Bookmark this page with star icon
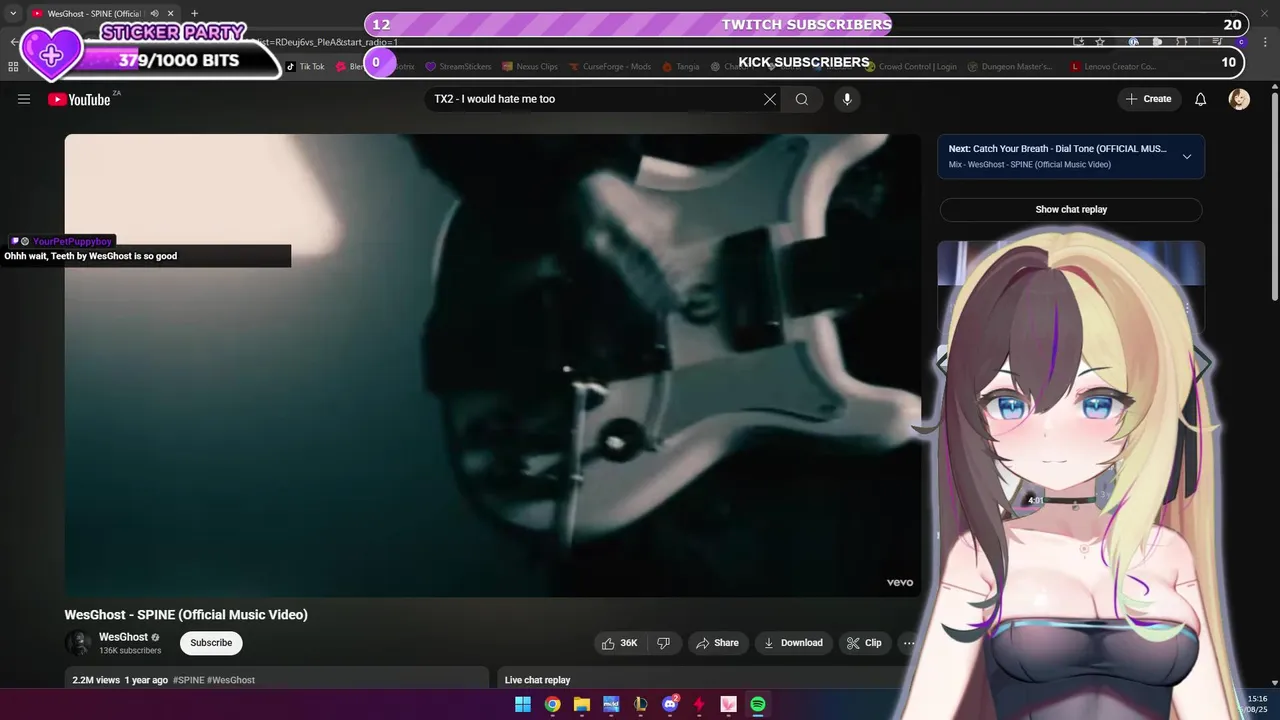The image size is (1280, 720). tap(1100, 41)
